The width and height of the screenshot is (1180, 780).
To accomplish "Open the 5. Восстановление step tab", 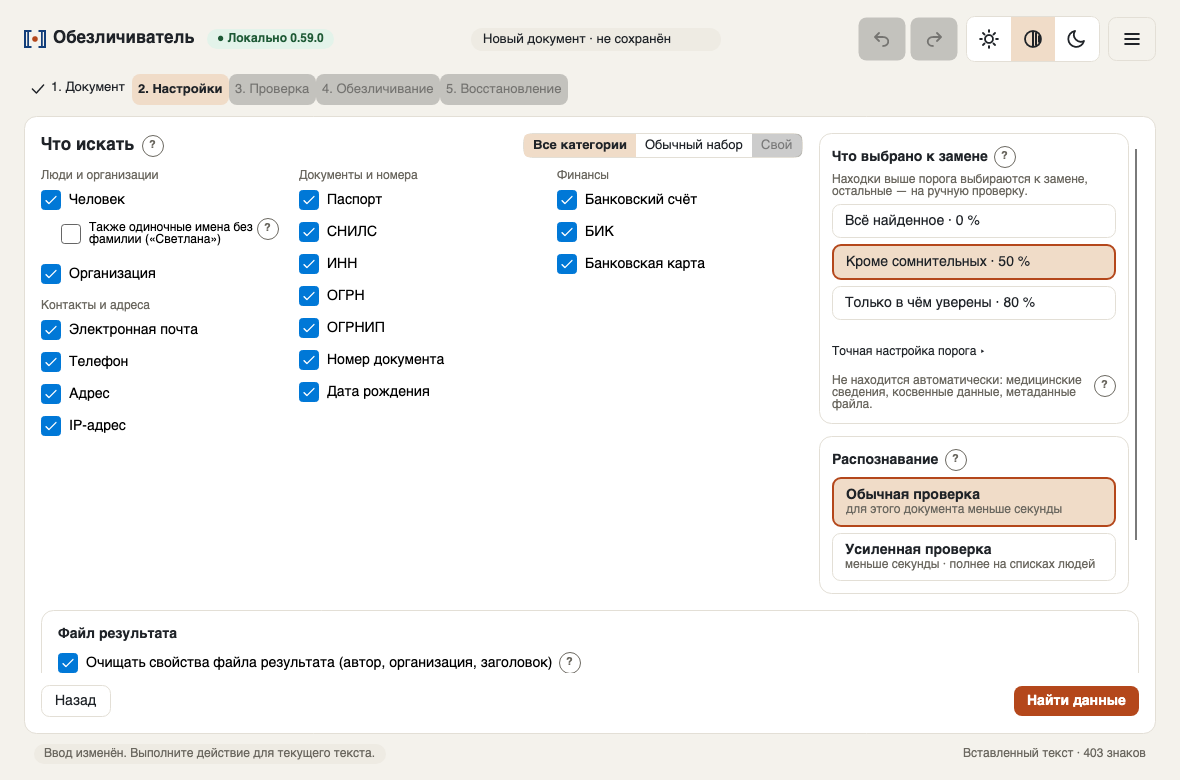I will (503, 89).
